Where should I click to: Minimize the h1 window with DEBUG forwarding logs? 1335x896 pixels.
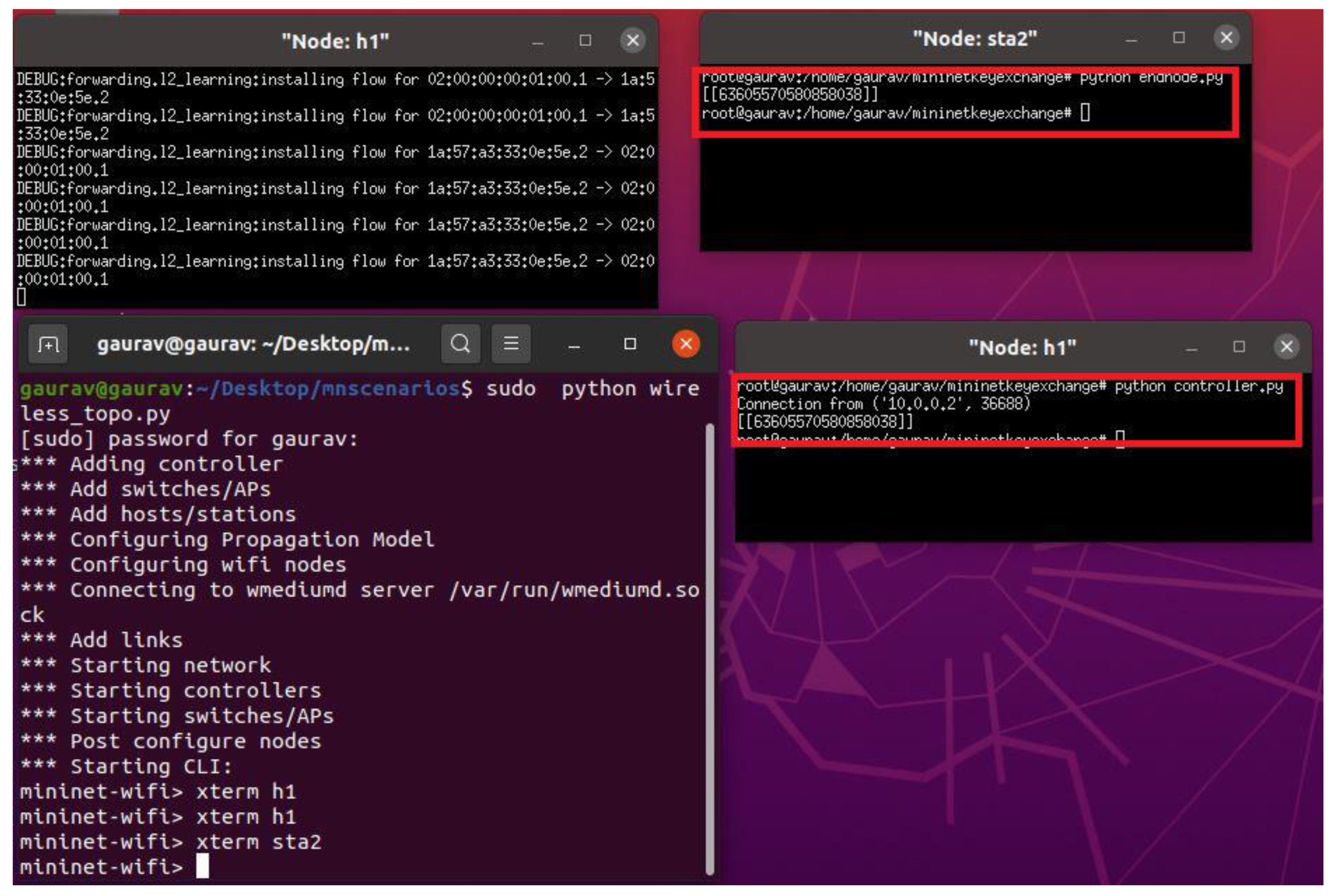pyautogui.click(x=537, y=43)
